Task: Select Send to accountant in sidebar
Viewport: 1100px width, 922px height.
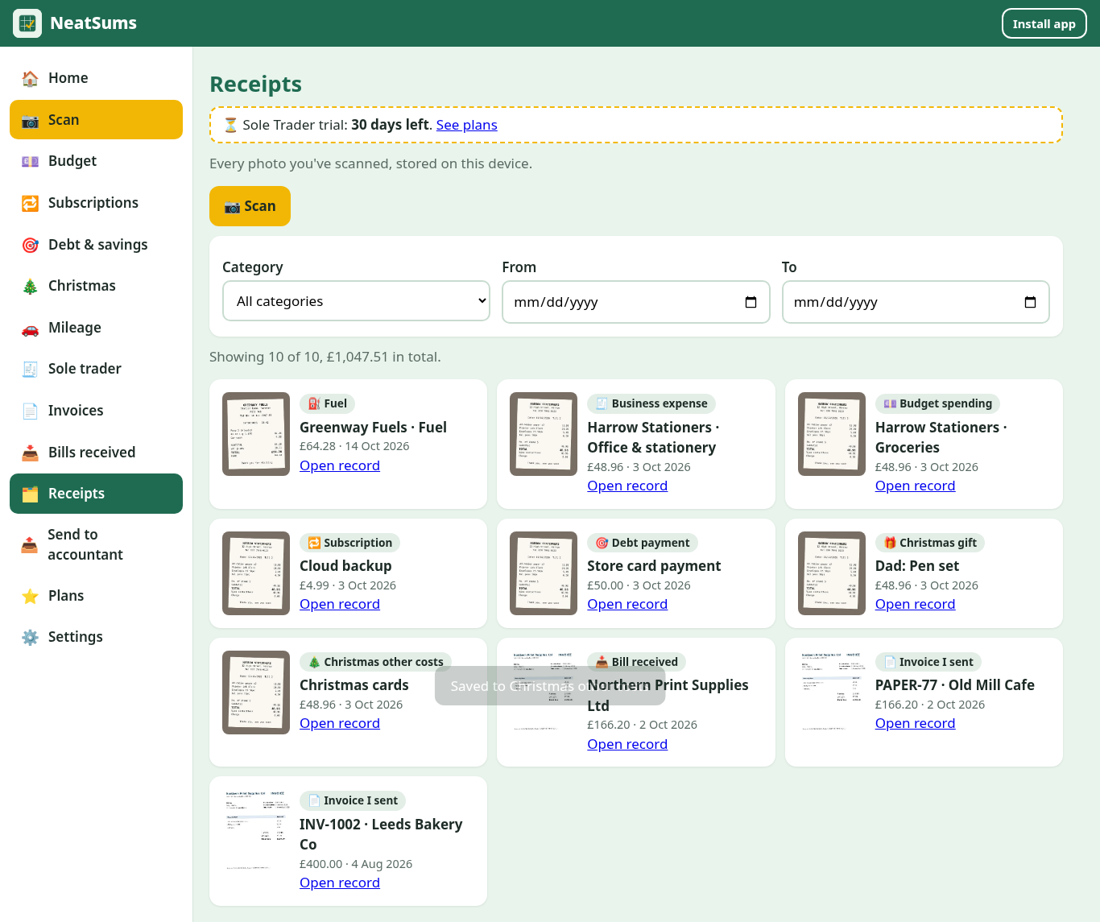Action: click(96, 544)
